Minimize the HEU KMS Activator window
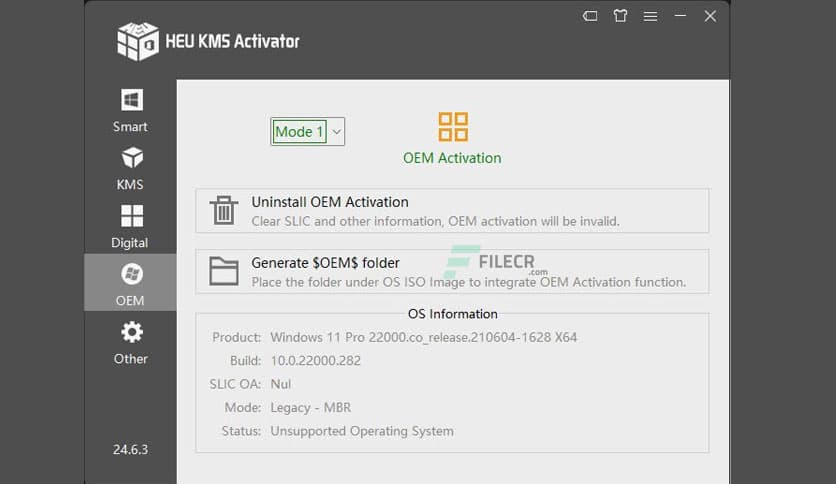This screenshot has width=836, height=484. (x=680, y=16)
